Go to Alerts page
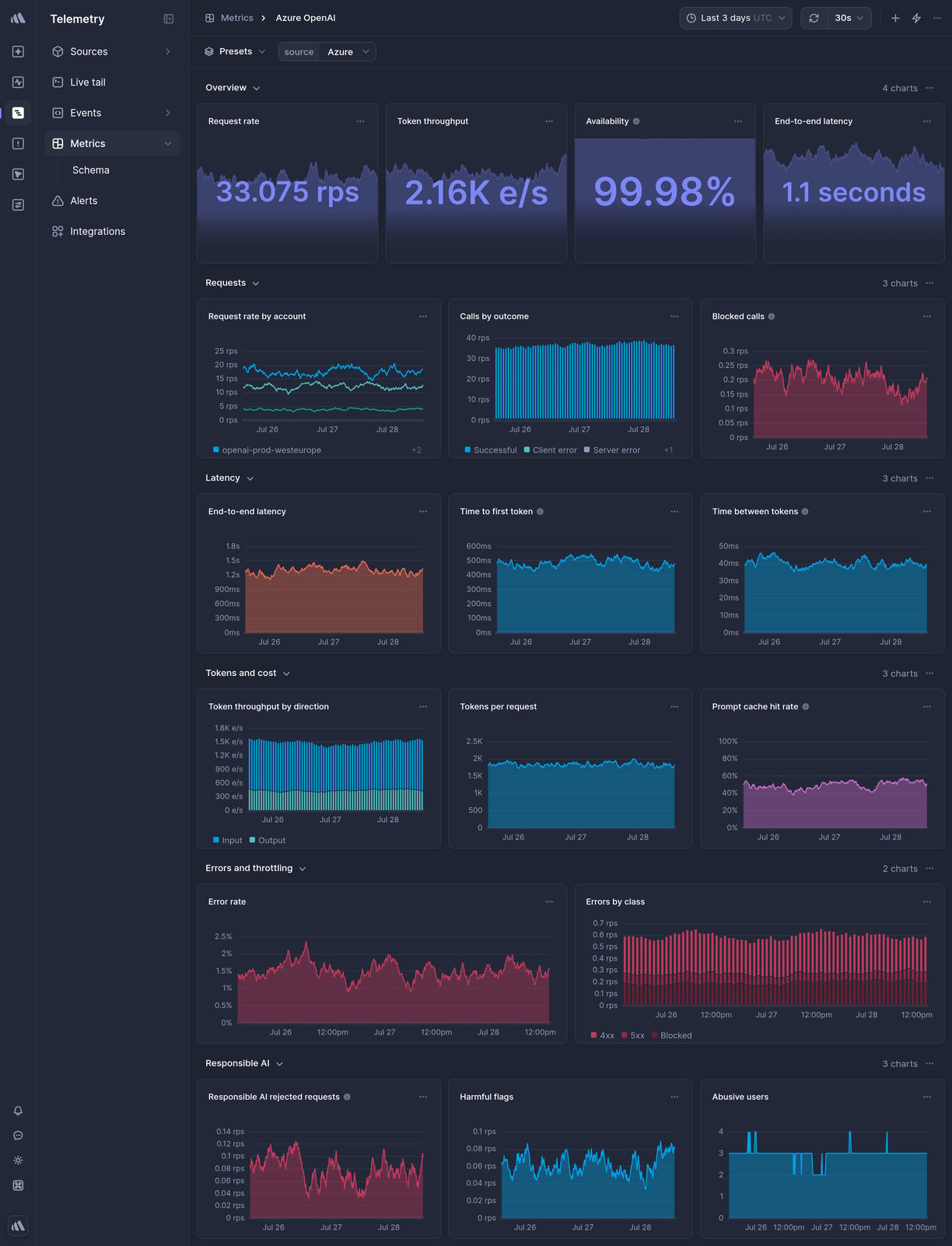Screen dimensions: 952x1246 click(x=112, y=201)
